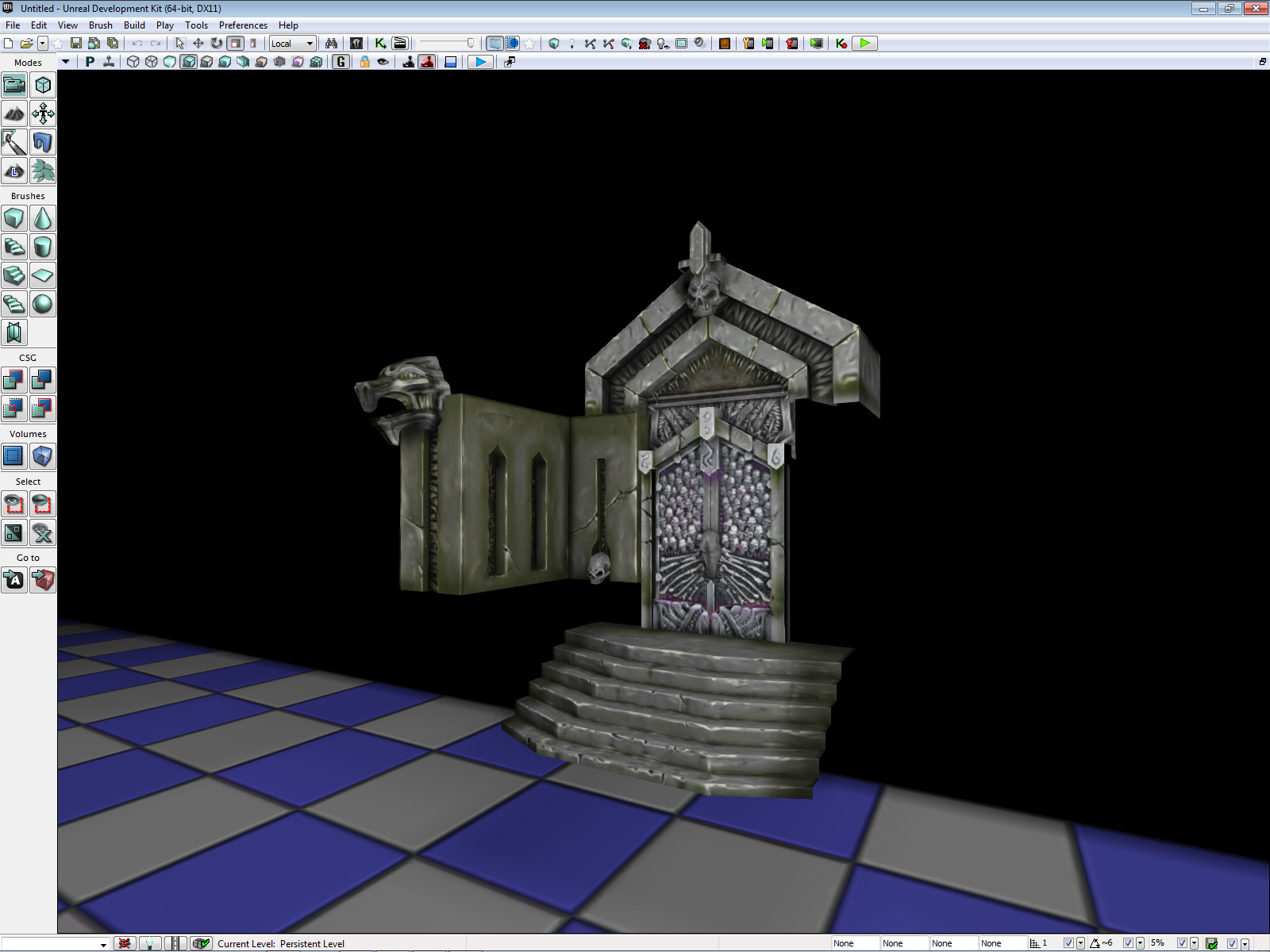Toggle drag grid snapping checkbox
The width and height of the screenshot is (1270, 952).
pyautogui.click(x=1068, y=943)
